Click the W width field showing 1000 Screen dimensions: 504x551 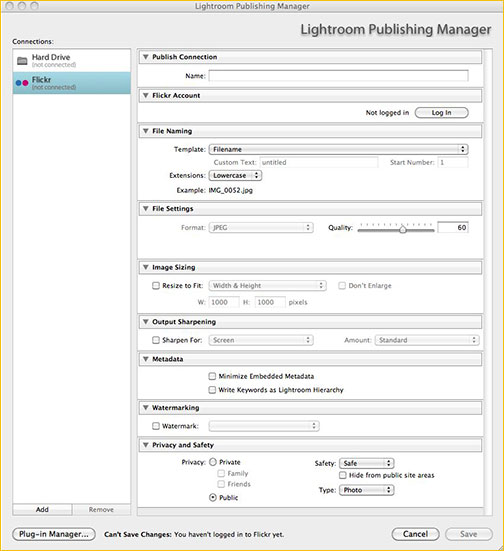click(224, 302)
